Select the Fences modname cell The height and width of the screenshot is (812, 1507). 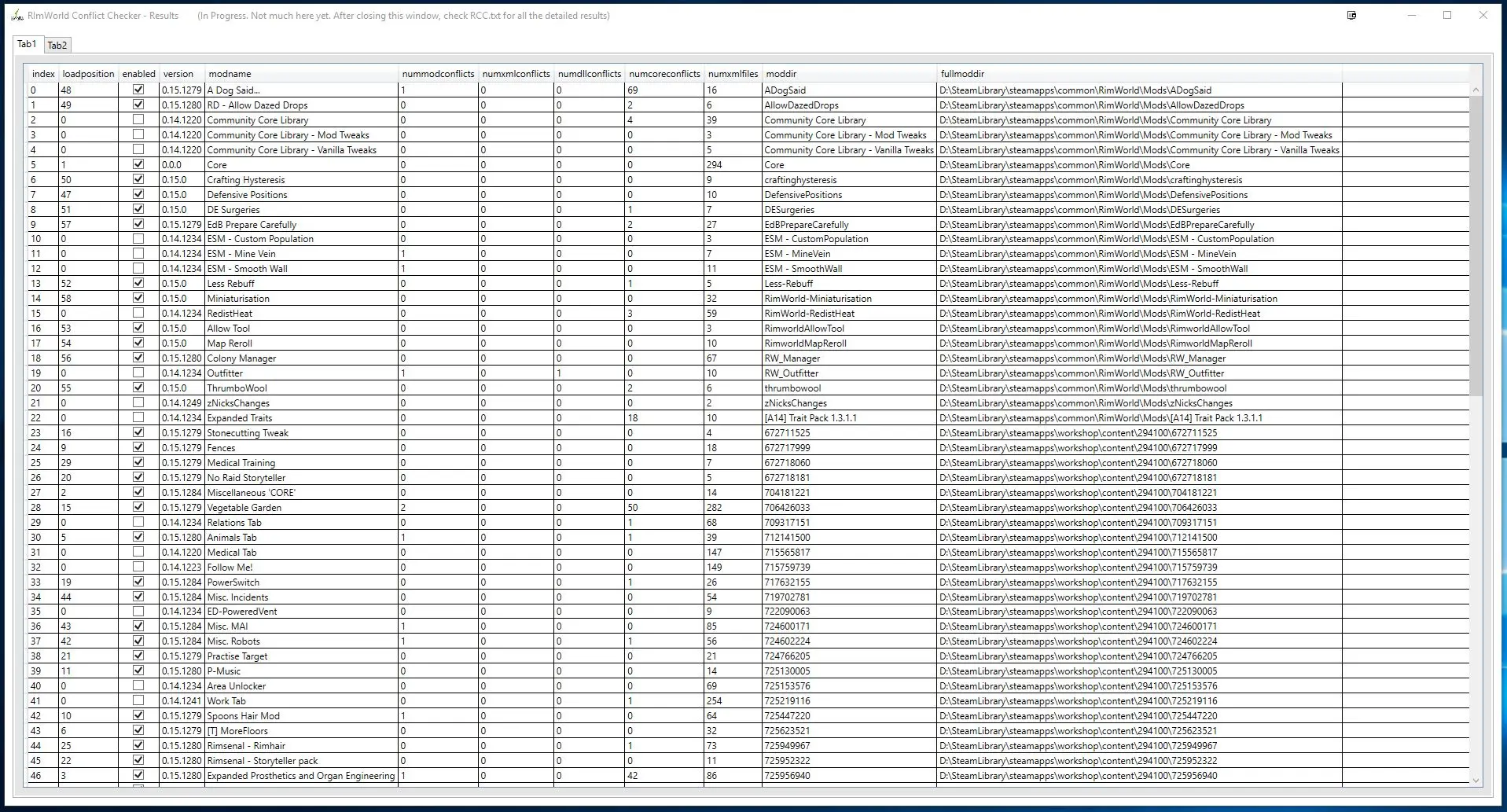click(x=302, y=447)
